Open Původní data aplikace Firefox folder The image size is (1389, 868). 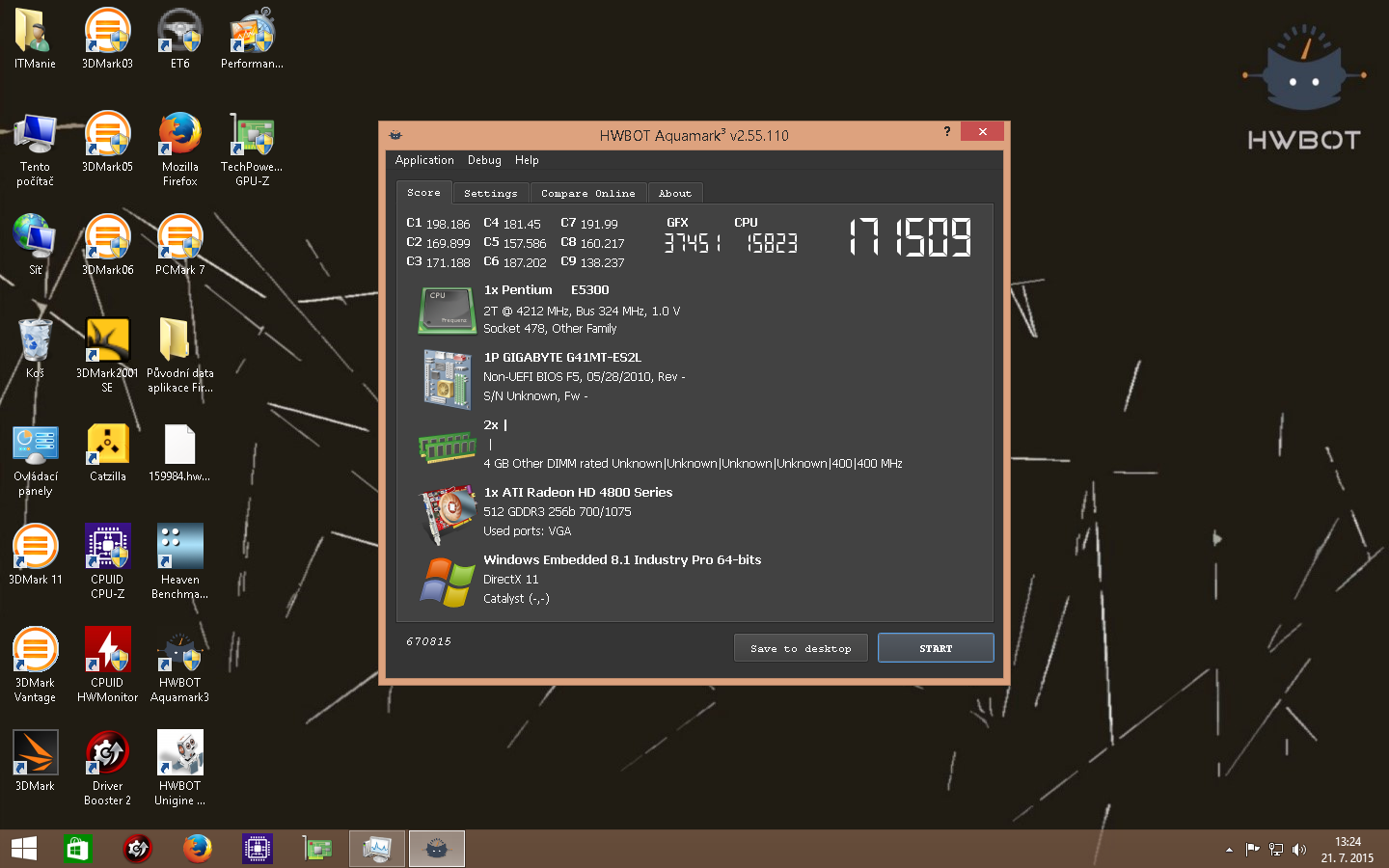tap(179, 355)
